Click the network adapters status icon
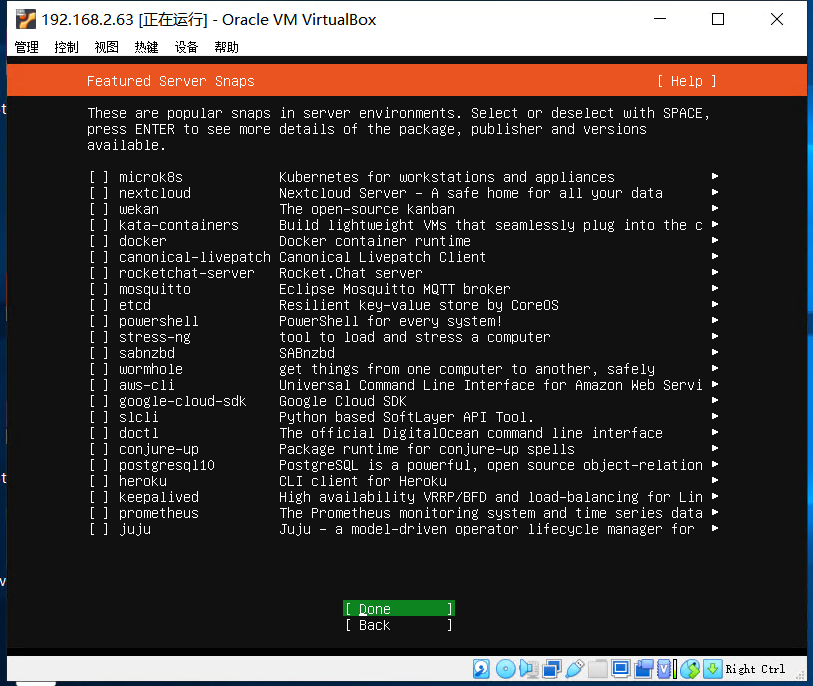 [x=552, y=669]
